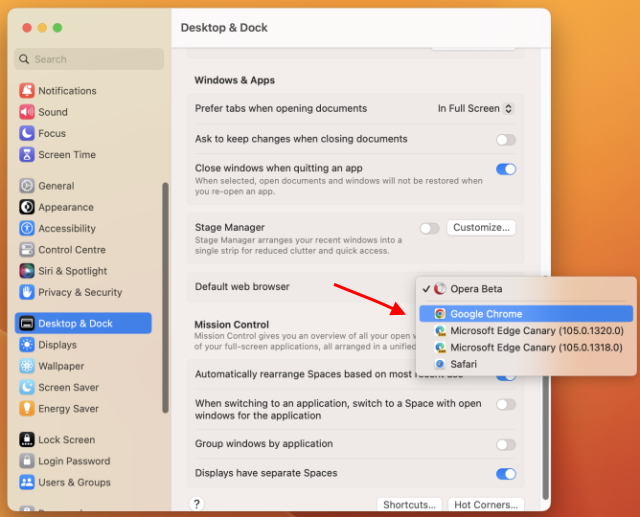The height and width of the screenshot is (517, 640).
Task: Click the Mission Control heading
Action: 231,324
